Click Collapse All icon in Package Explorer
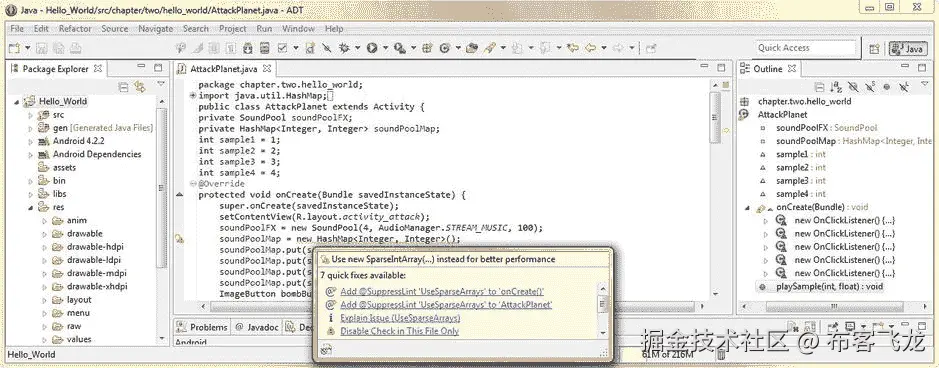 [x=123, y=87]
